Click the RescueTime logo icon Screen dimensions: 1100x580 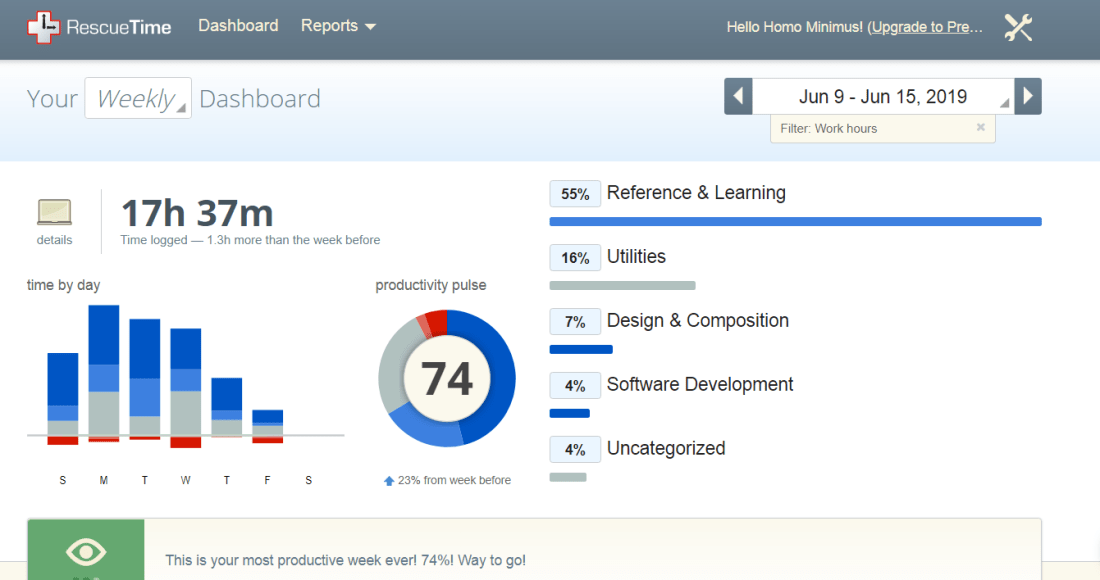tap(43, 27)
